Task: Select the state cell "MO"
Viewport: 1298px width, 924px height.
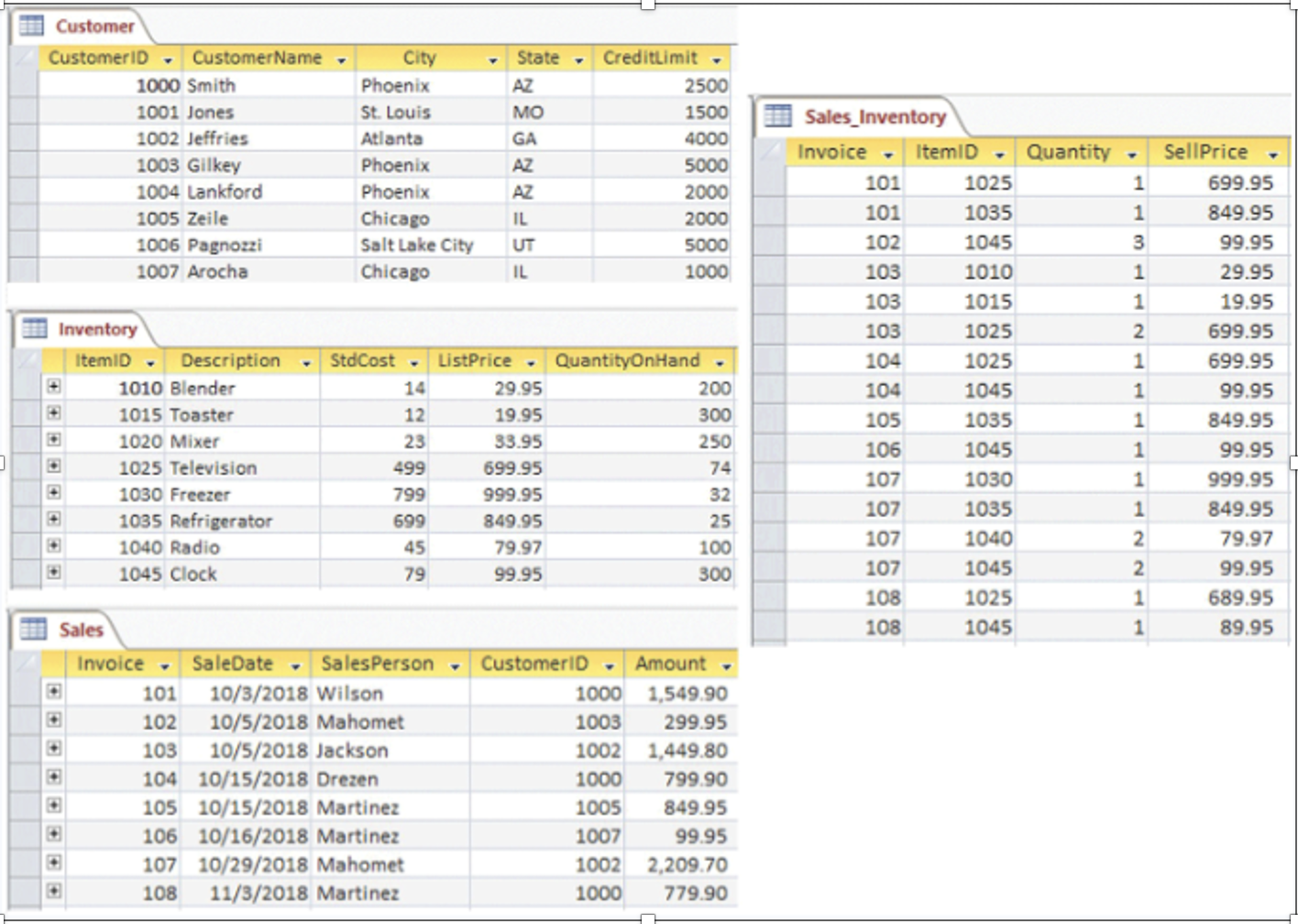Action: coord(550,112)
